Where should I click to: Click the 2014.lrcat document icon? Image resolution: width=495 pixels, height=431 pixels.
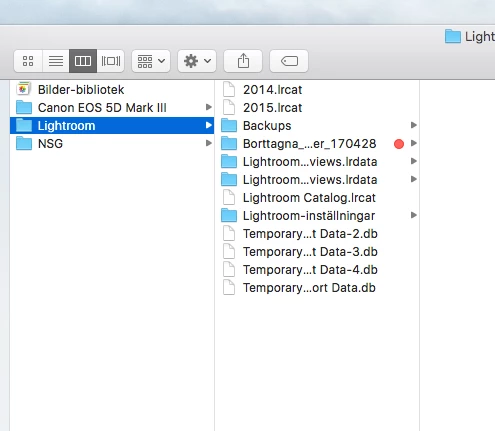click(x=229, y=89)
